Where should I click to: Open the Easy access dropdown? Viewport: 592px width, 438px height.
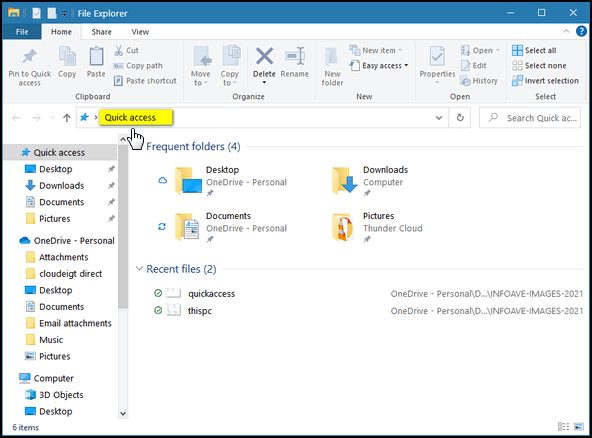[379, 66]
